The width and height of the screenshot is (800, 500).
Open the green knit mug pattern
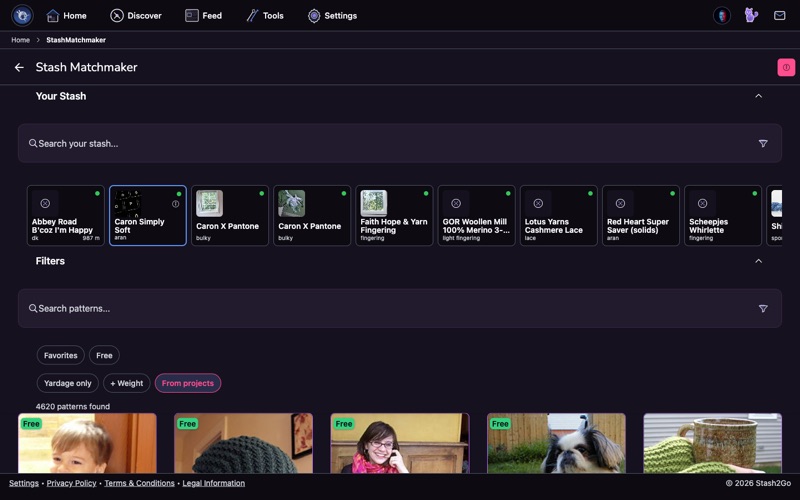(x=713, y=443)
